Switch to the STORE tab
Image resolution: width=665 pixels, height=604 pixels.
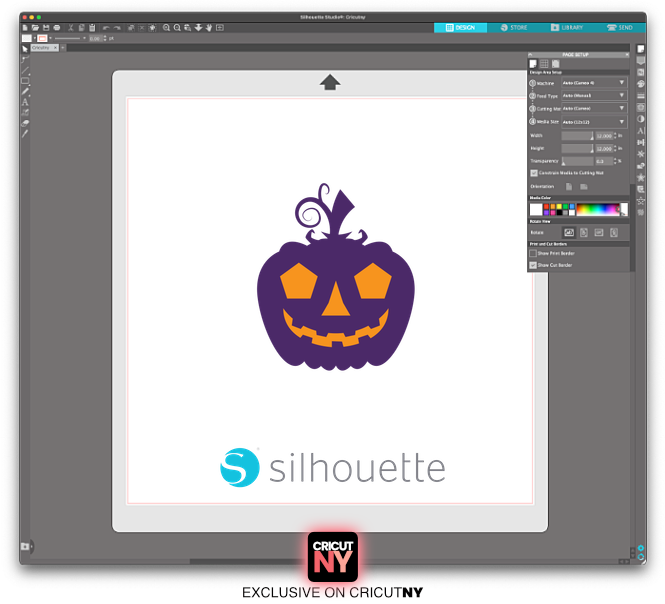coord(514,28)
